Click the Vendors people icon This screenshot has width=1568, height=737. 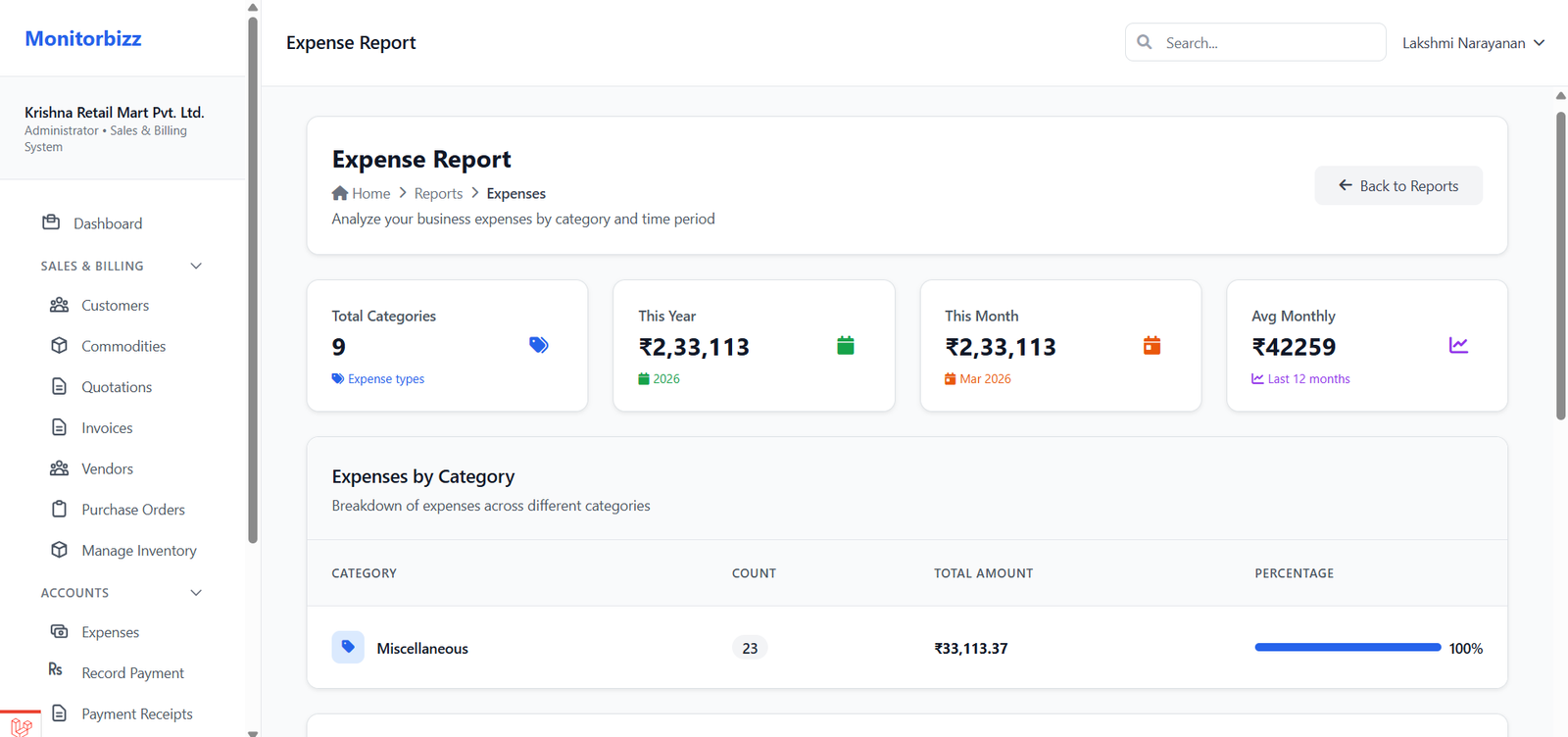coord(59,468)
